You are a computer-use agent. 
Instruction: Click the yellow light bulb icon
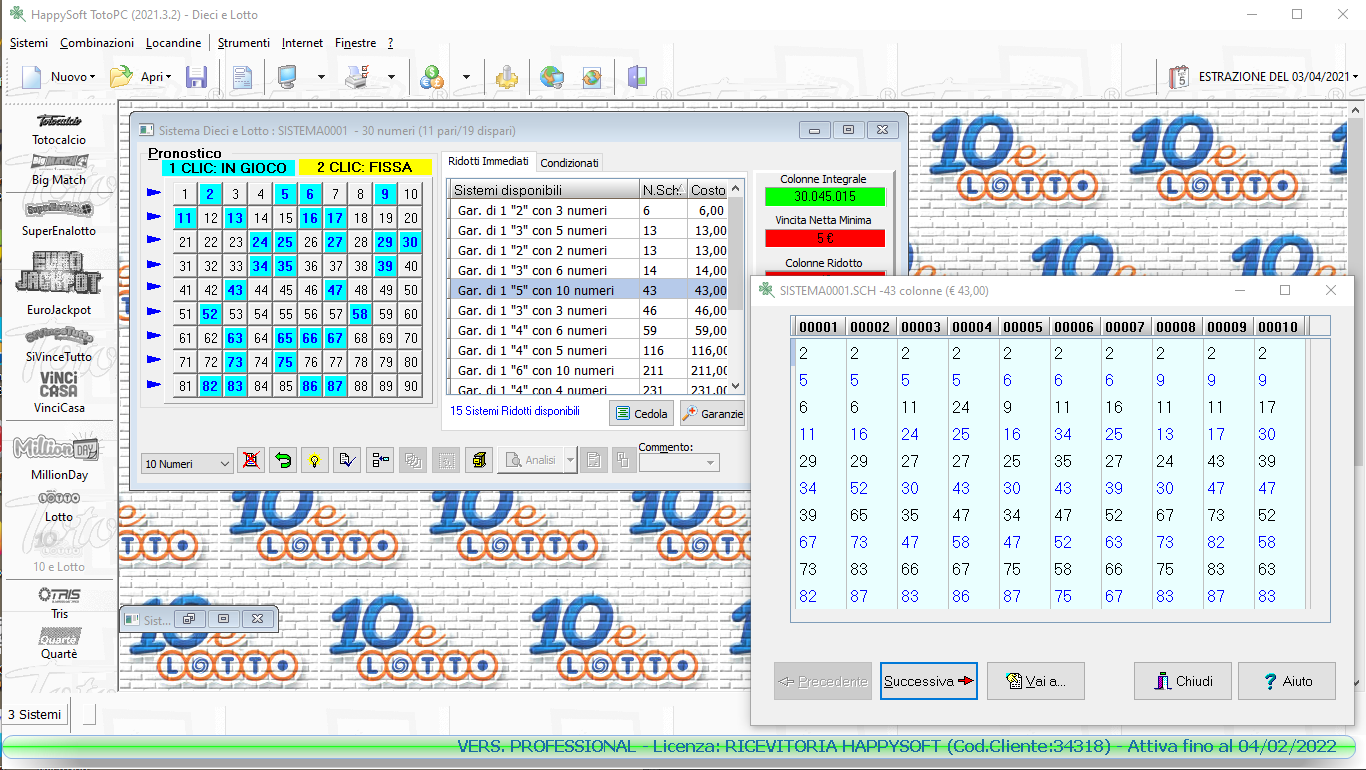coord(315,461)
